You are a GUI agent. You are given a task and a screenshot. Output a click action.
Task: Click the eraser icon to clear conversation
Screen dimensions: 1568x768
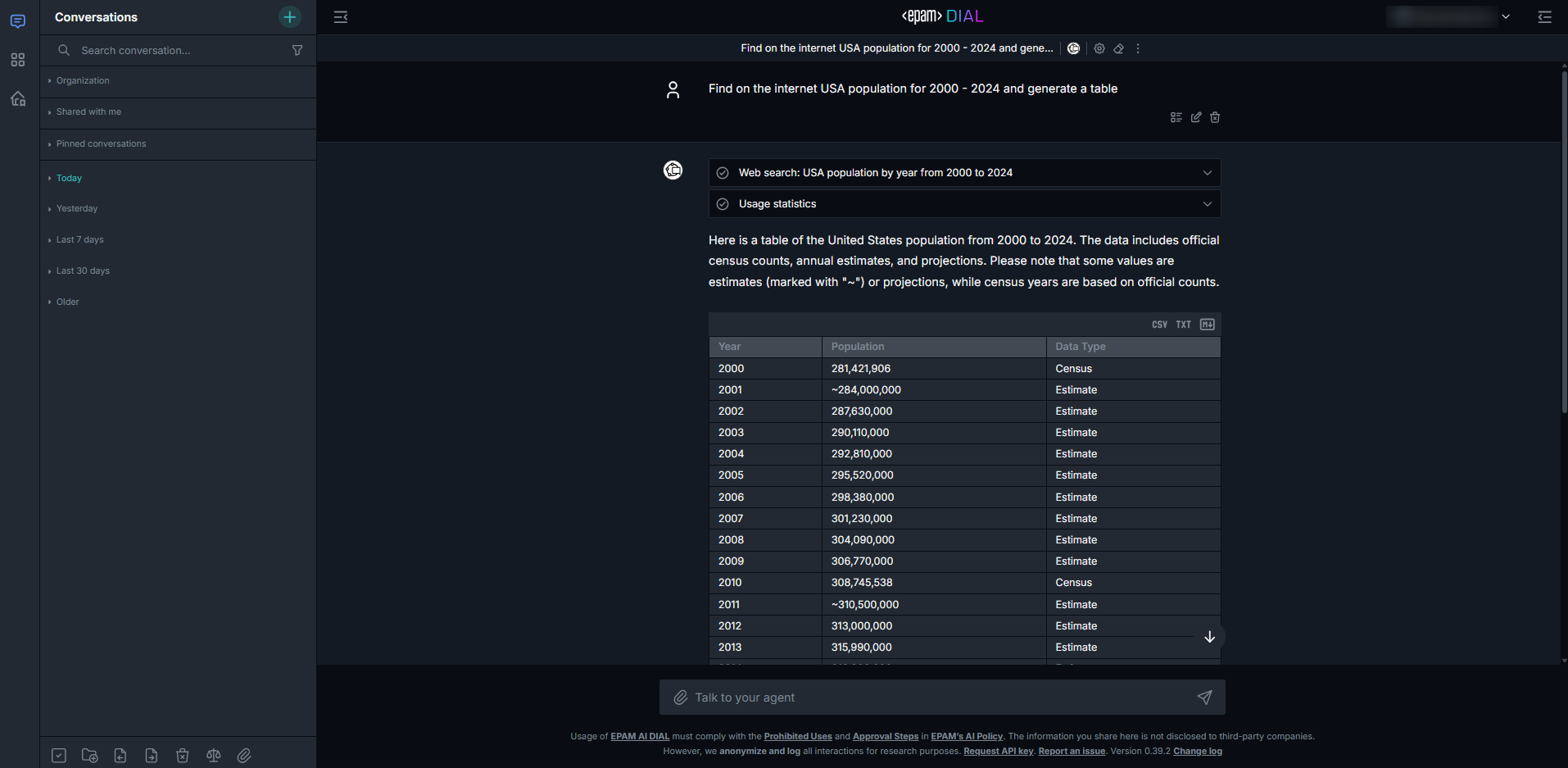pos(1118,49)
